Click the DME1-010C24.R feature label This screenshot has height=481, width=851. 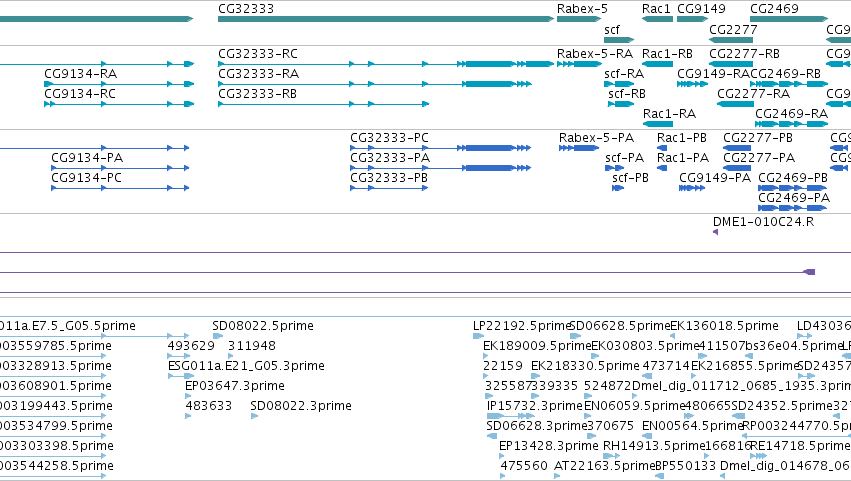coord(764,222)
